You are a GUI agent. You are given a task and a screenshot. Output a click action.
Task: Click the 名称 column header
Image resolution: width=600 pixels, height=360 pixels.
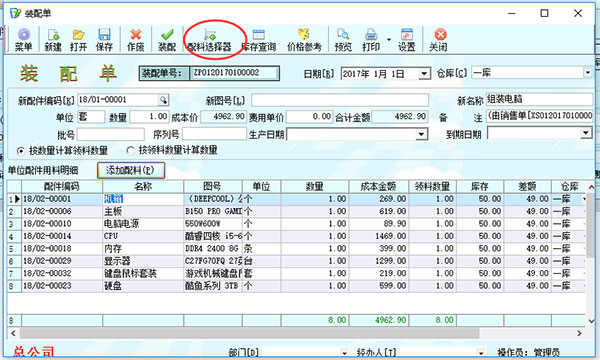(143, 187)
